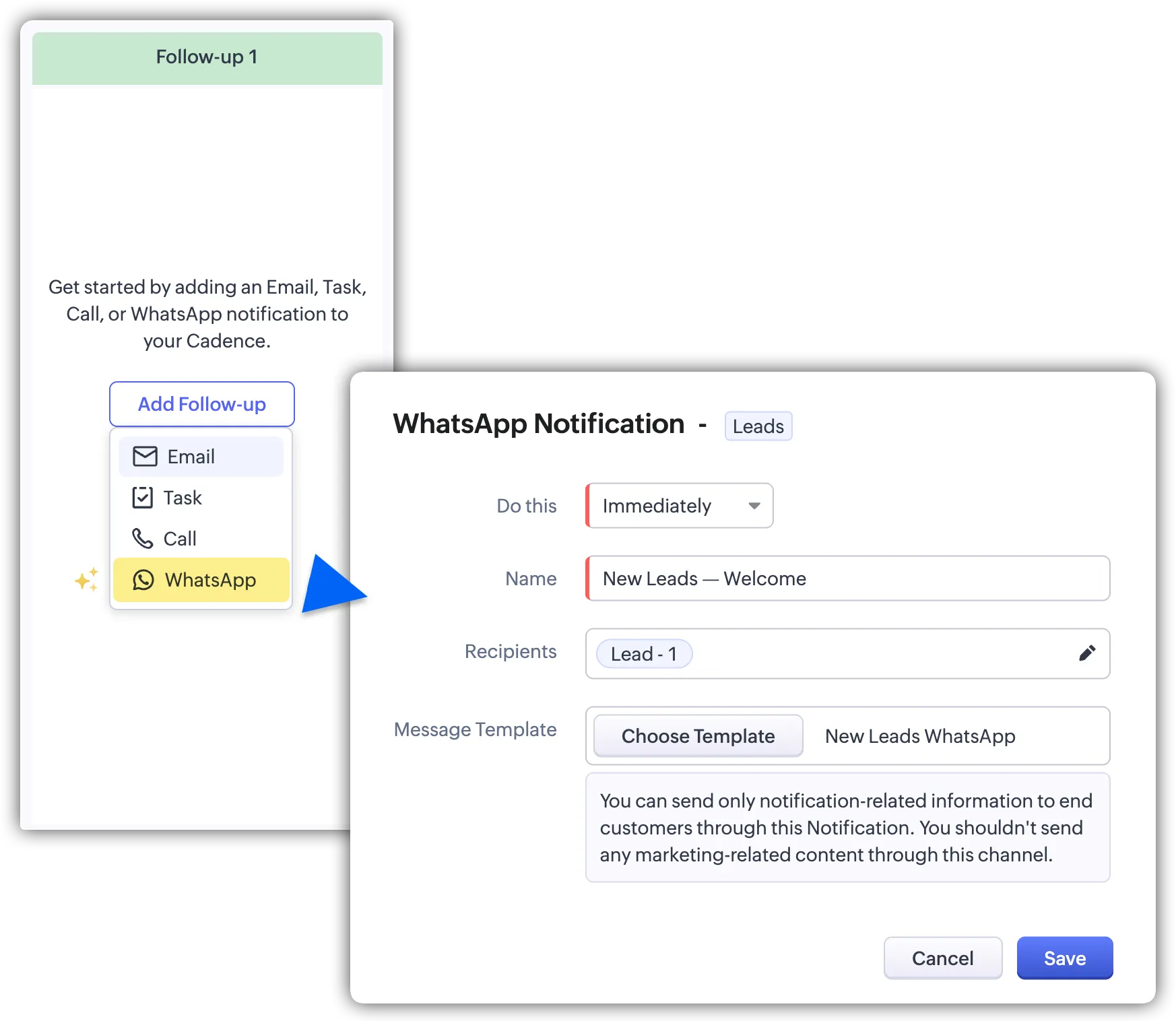Click the Email envelope icon
The height and width of the screenshot is (1021, 1176).
click(145, 457)
